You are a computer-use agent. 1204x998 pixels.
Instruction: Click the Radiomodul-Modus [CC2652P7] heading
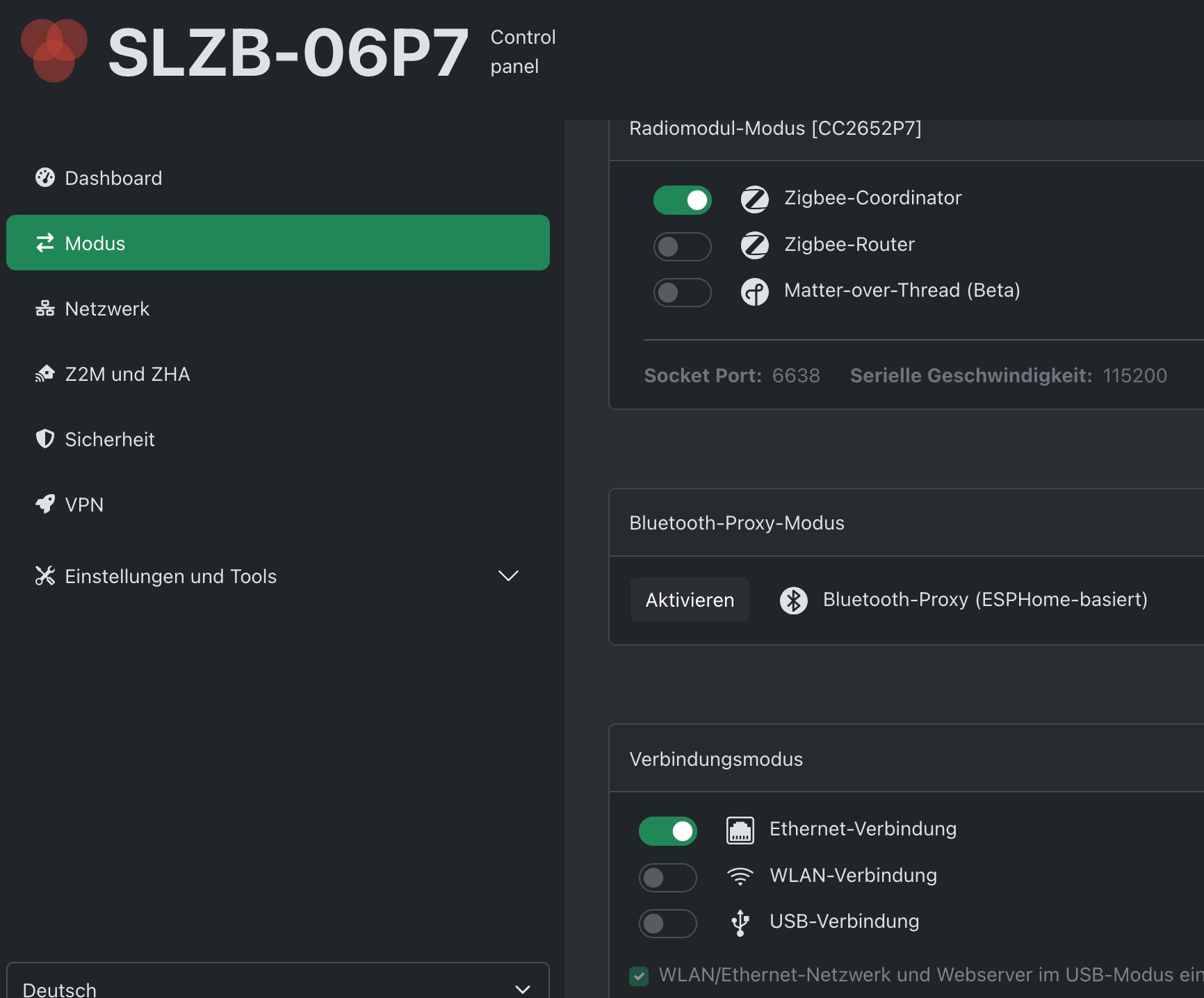(775, 129)
